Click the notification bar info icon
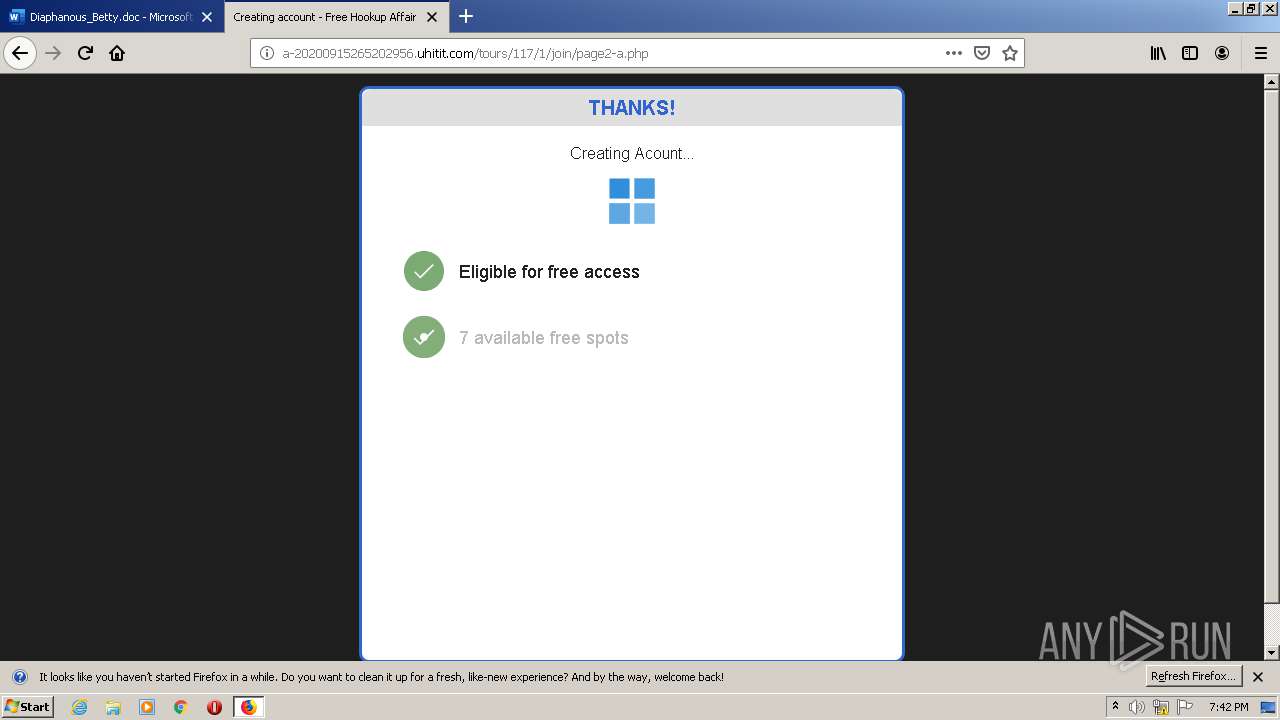The height and width of the screenshot is (720, 1280). (x=19, y=677)
